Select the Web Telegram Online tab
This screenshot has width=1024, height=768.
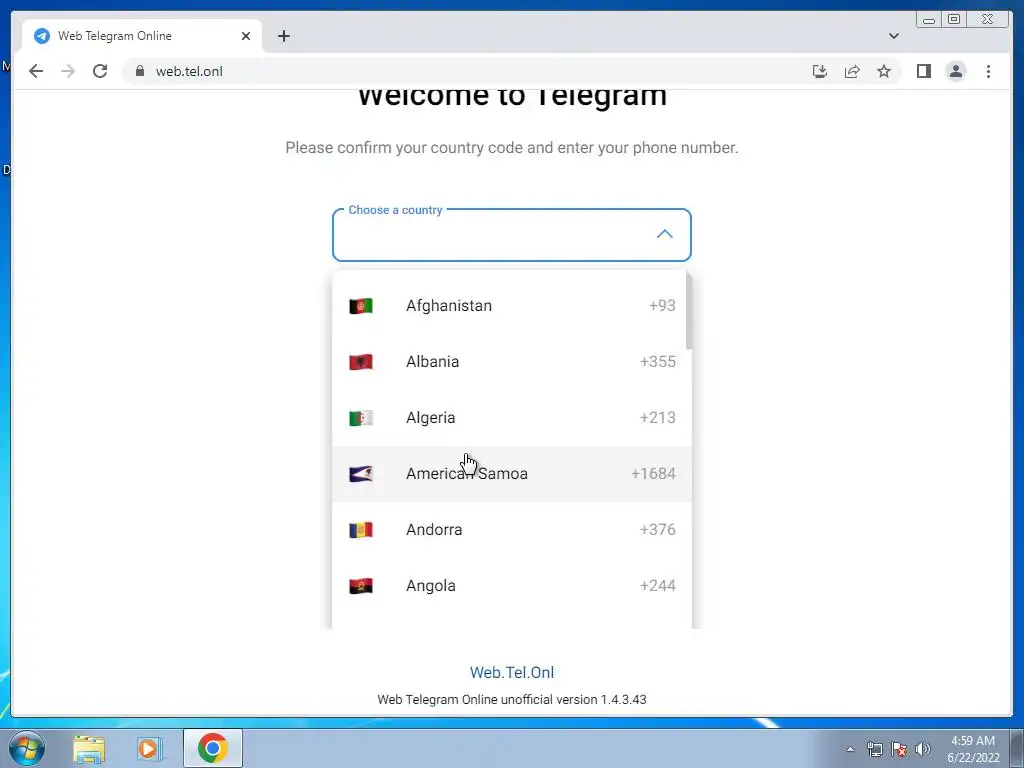[142, 36]
